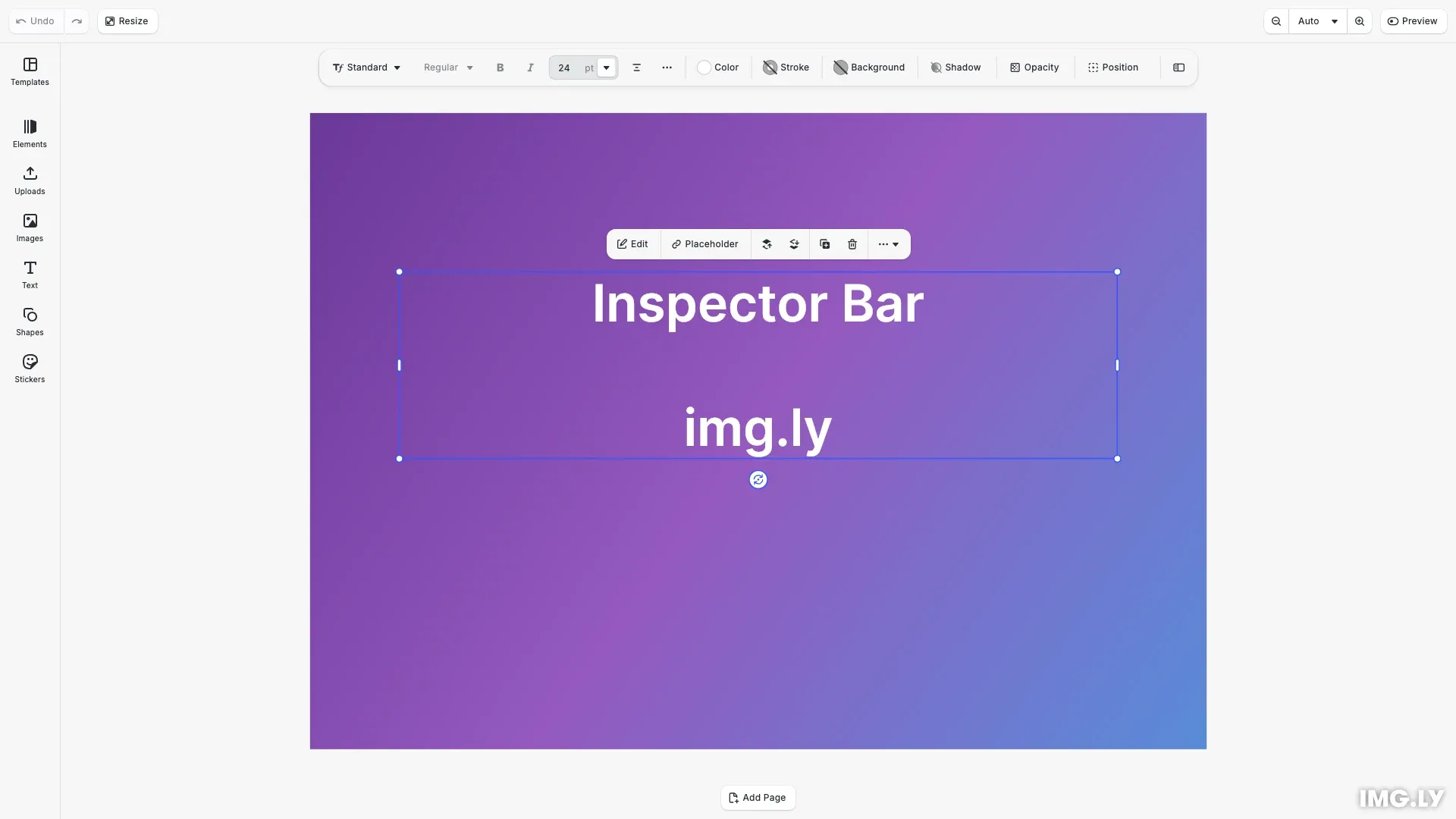
Task: Open the Elements panel
Action: (30, 133)
